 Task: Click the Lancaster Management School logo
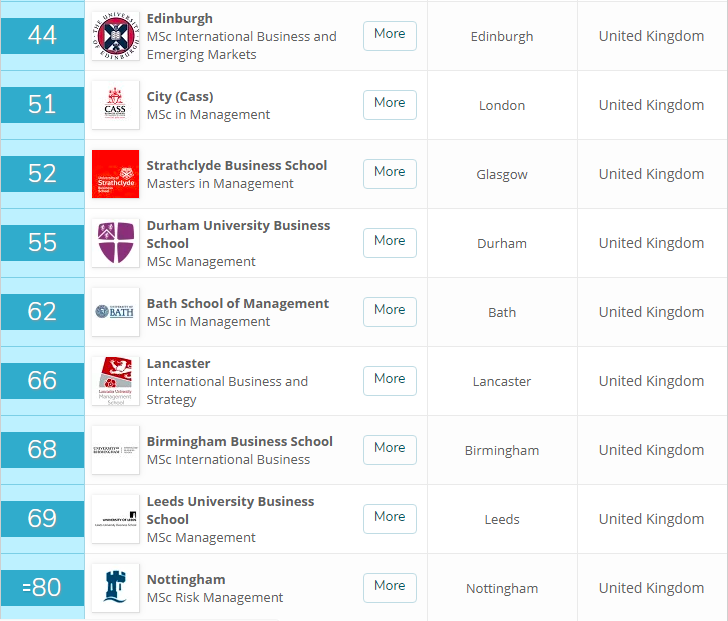[115, 381]
